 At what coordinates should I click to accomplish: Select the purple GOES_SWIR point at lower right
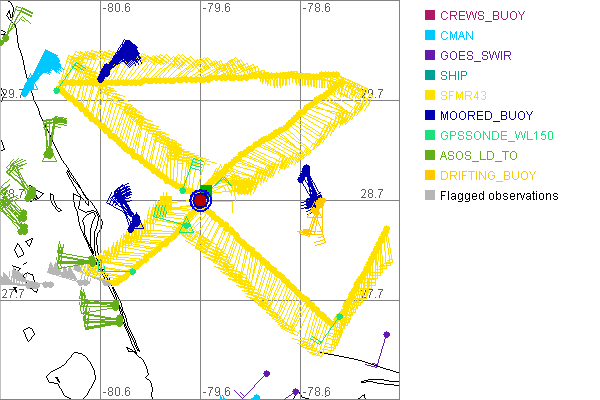point(387,335)
